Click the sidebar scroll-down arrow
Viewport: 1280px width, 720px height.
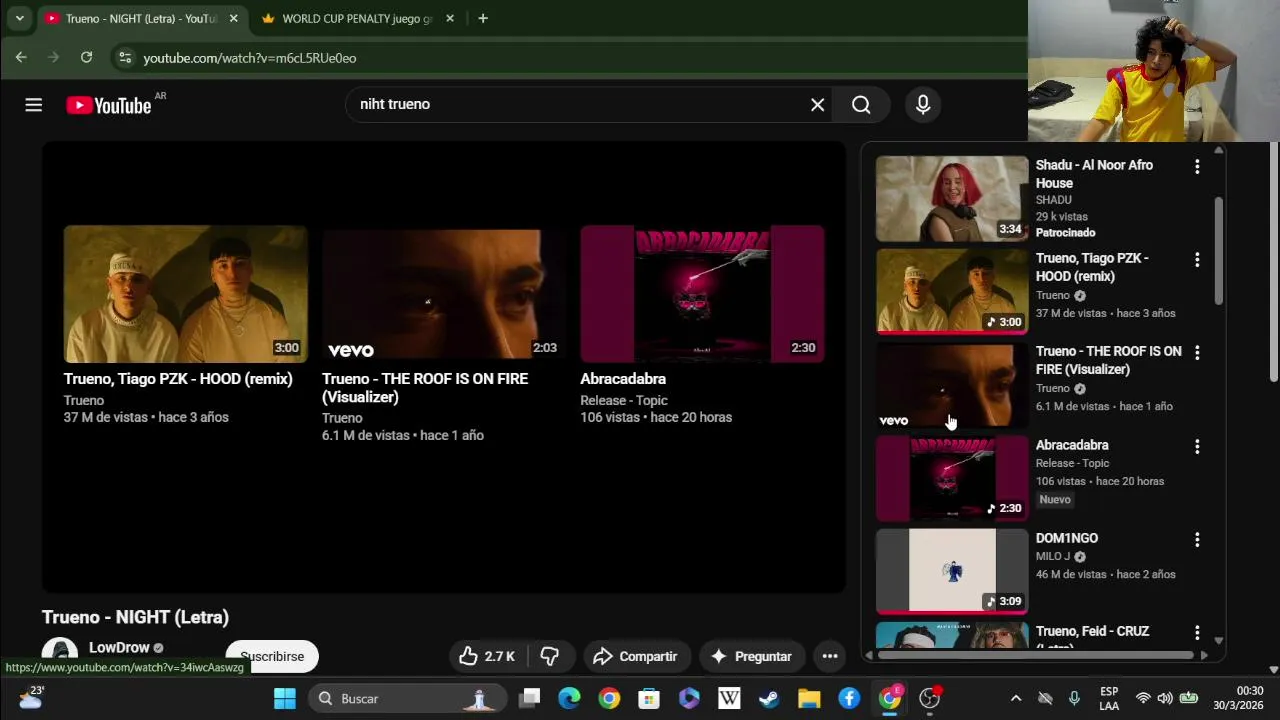point(1218,640)
